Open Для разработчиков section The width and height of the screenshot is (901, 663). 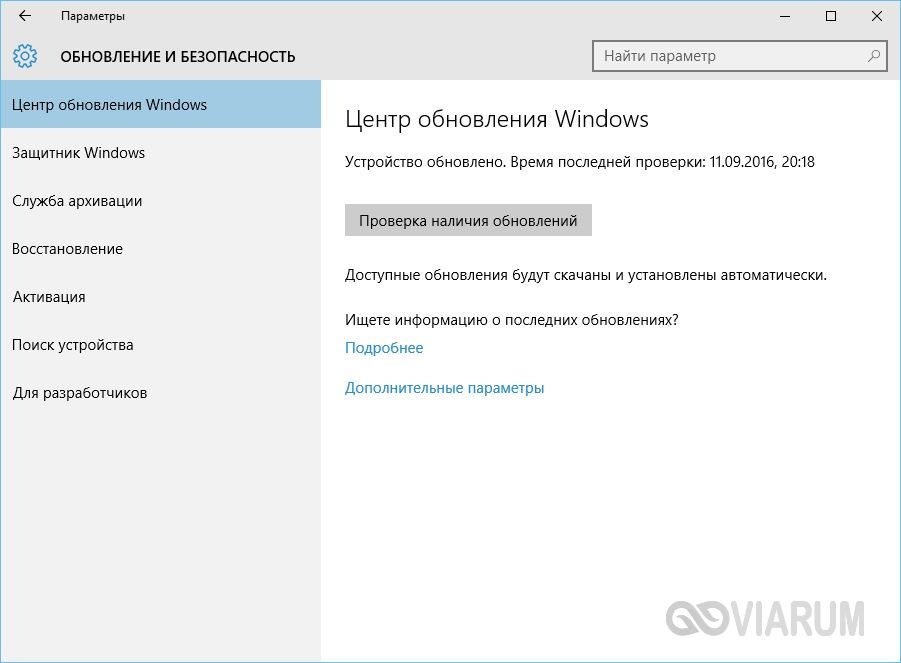160,393
